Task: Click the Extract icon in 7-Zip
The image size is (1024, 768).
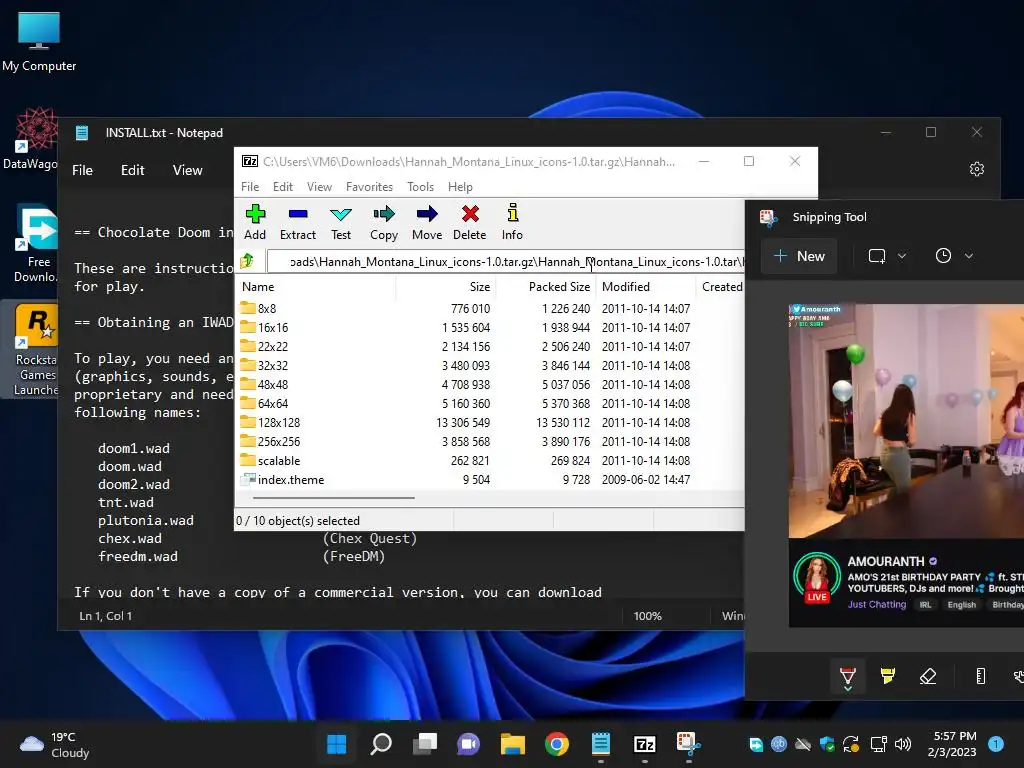Action: (x=298, y=222)
